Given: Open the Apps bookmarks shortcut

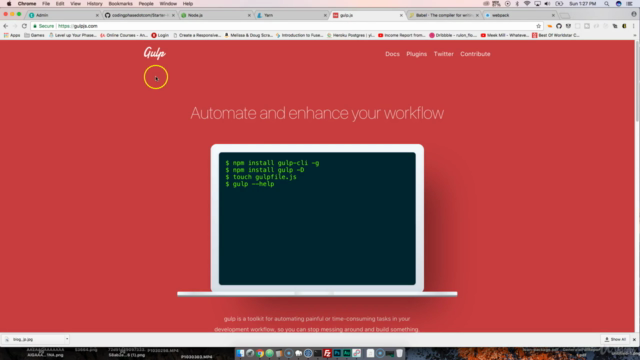Looking at the screenshot, I should (x=12, y=35).
